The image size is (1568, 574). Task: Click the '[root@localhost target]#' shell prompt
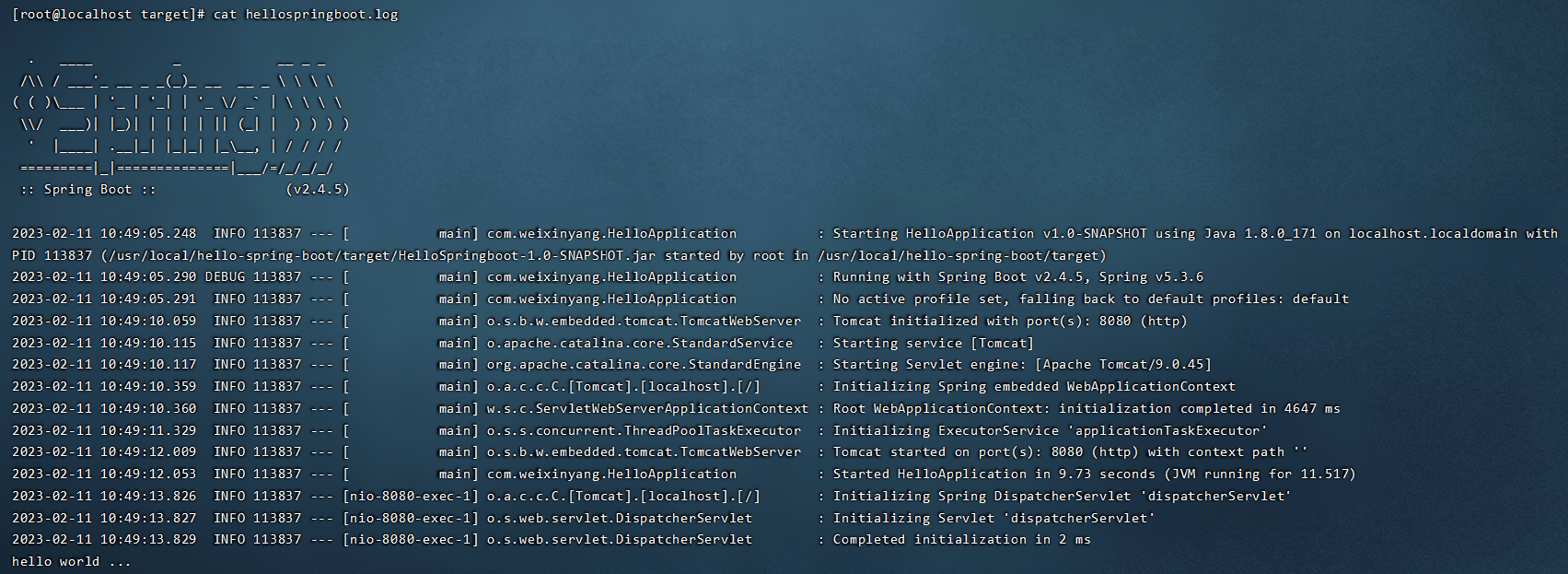coord(109,15)
